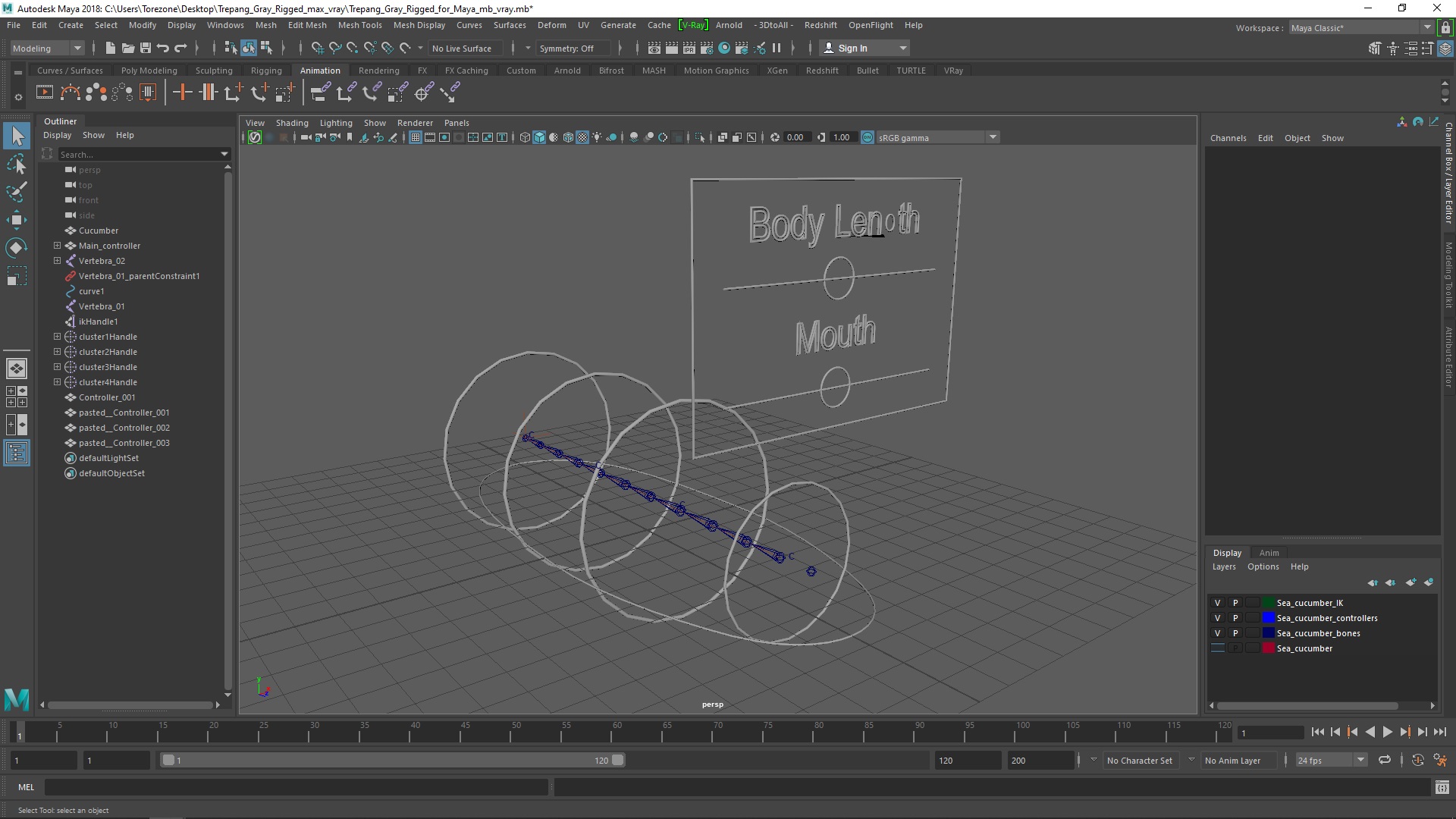Open the viewport Shading menu
The image size is (1456, 819).
292,123
